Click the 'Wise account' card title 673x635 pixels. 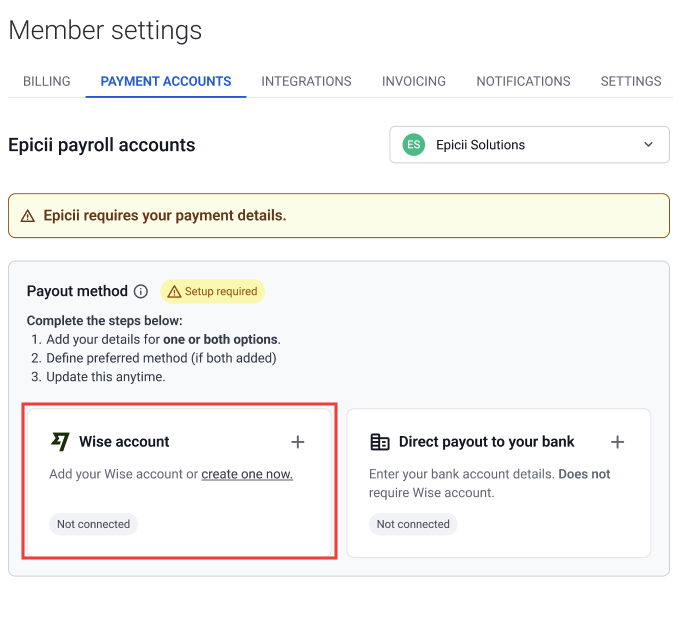tap(124, 442)
